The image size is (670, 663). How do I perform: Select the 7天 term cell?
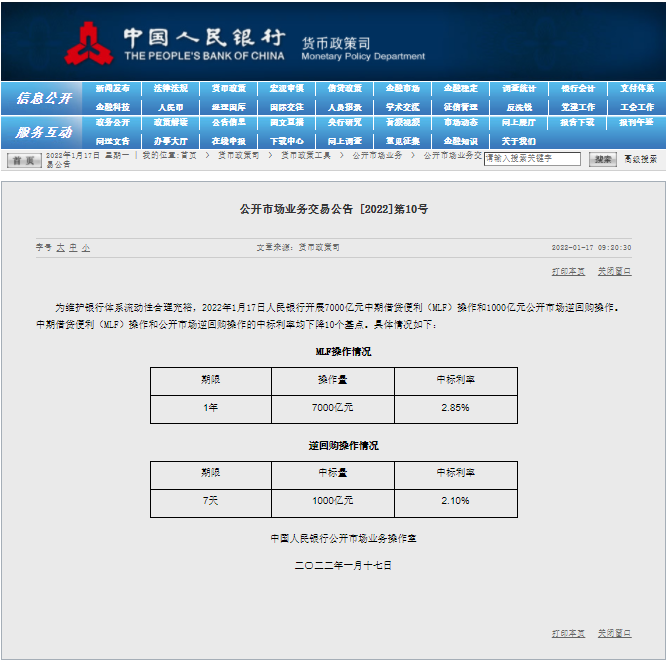(211, 502)
